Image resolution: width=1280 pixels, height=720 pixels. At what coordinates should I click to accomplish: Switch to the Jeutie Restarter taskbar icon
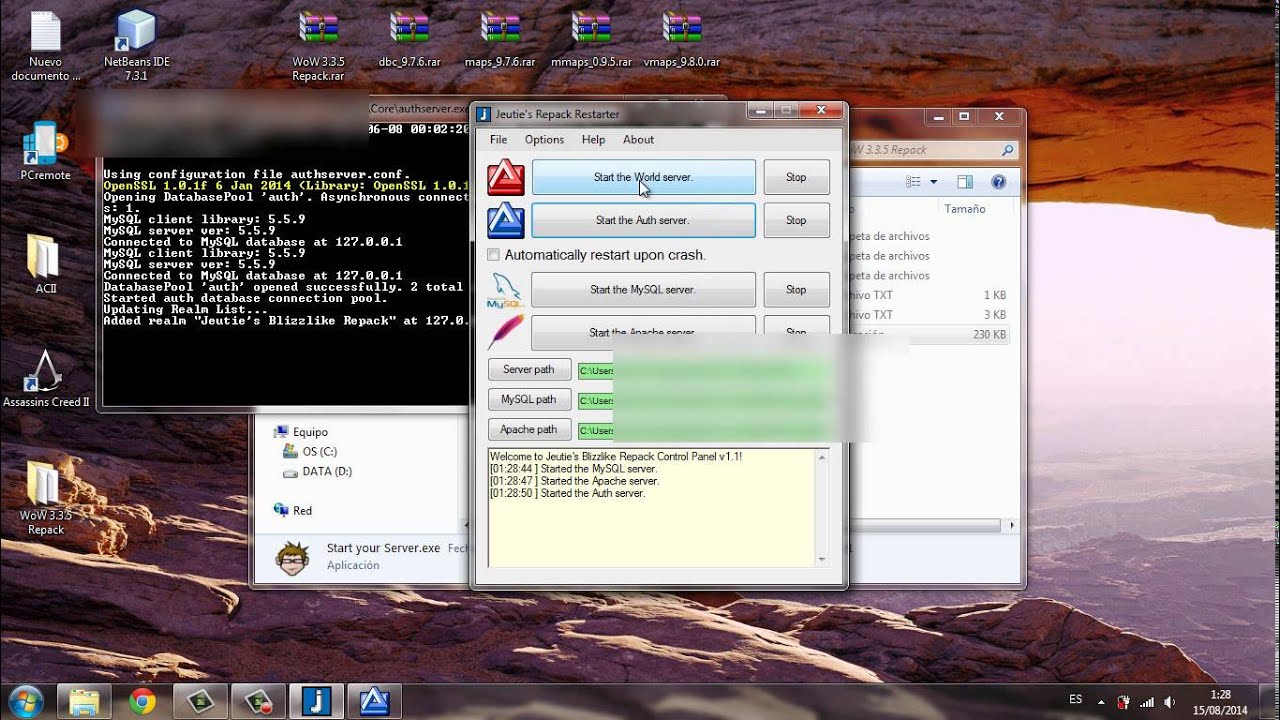316,701
